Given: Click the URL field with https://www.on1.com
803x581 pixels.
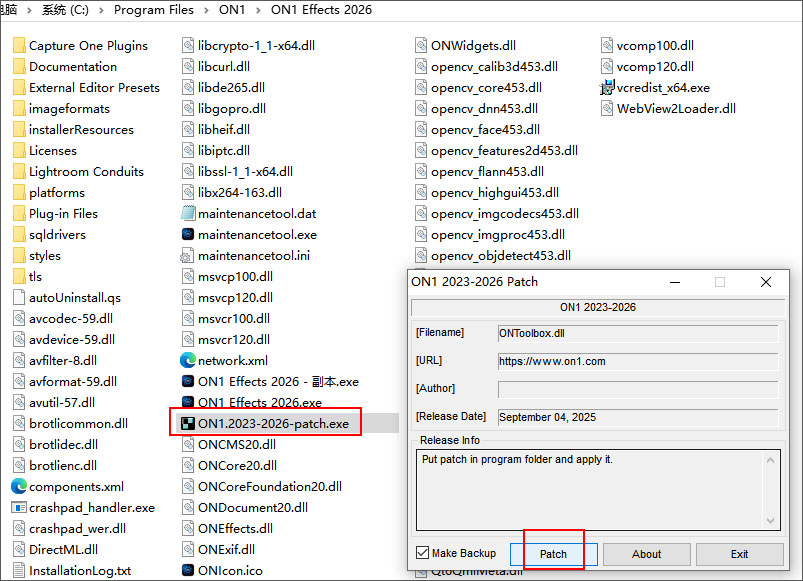Looking at the screenshot, I should coord(638,361).
